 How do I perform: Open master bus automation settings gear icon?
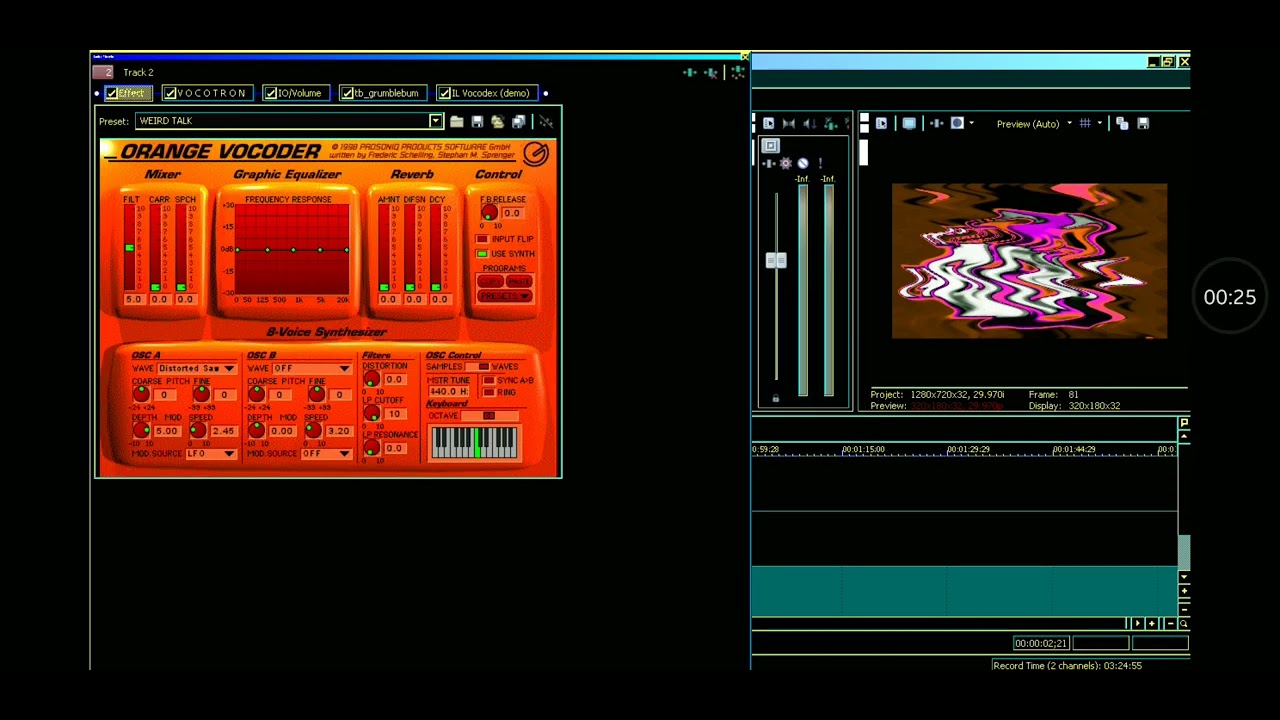click(786, 163)
